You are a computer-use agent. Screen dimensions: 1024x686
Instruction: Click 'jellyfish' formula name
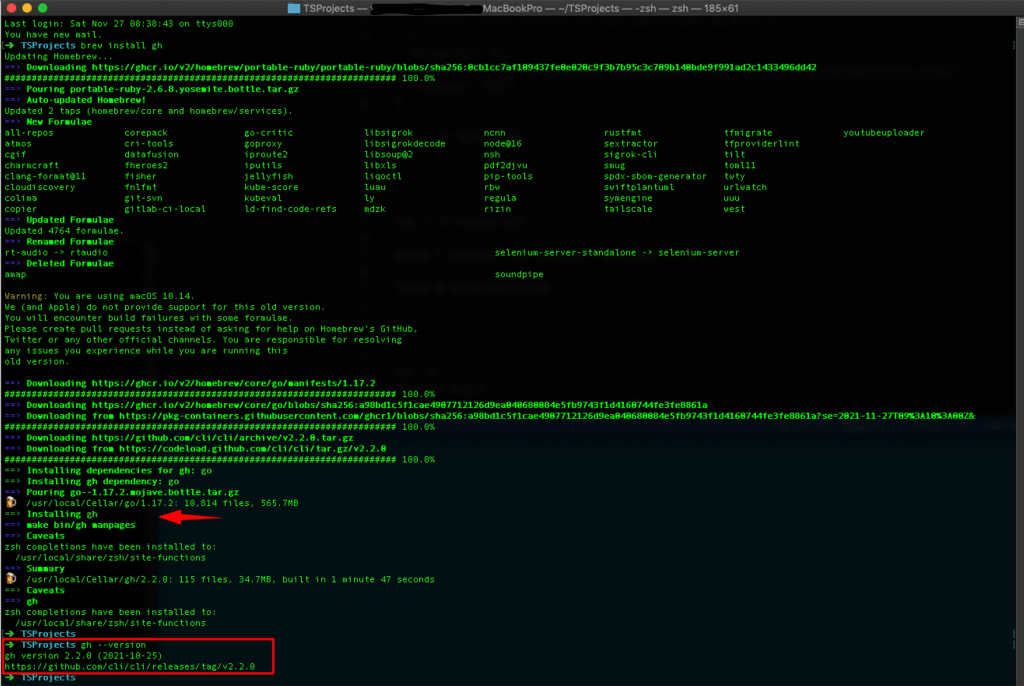[x=268, y=176]
